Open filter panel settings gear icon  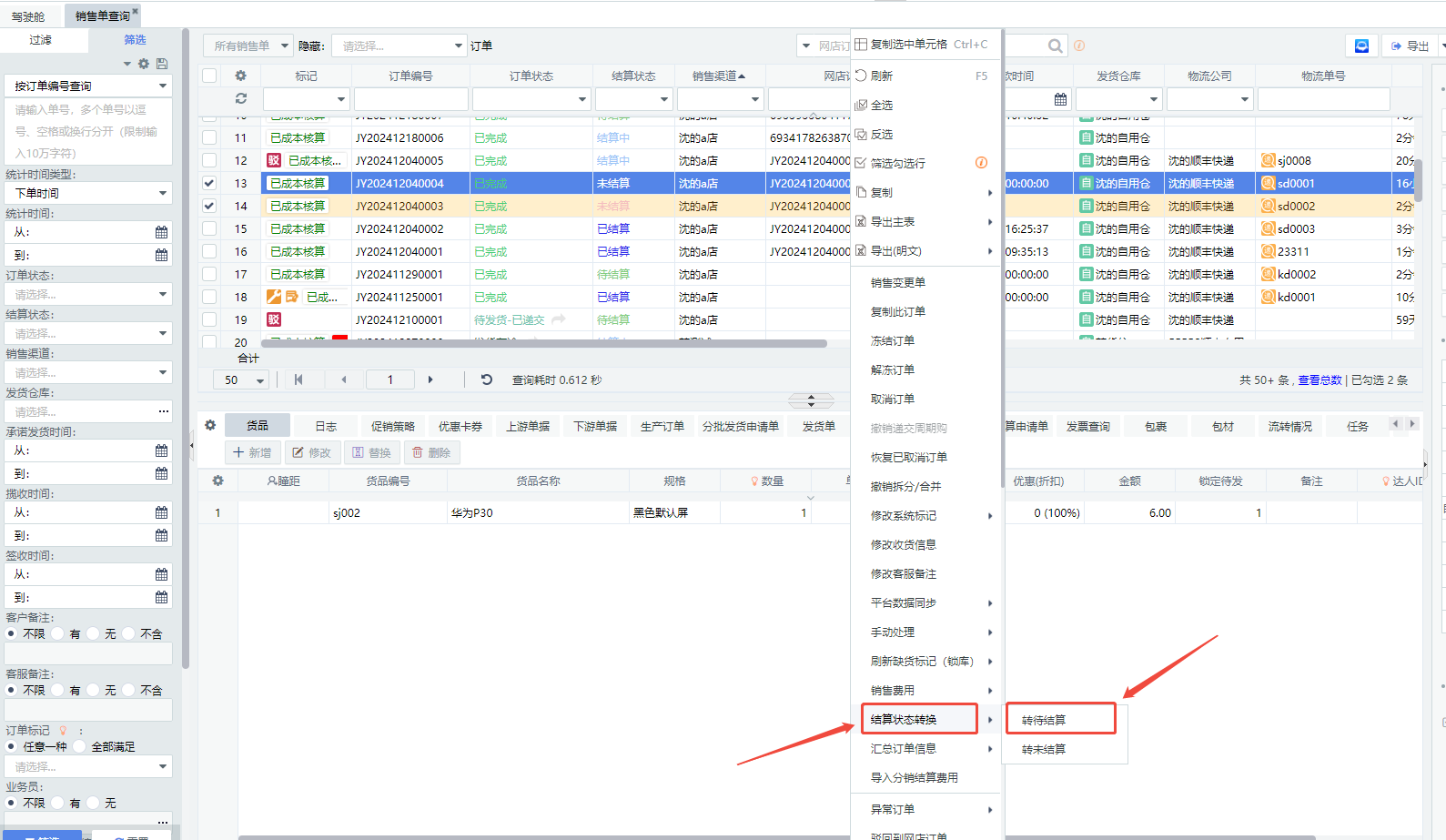(x=143, y=64)
